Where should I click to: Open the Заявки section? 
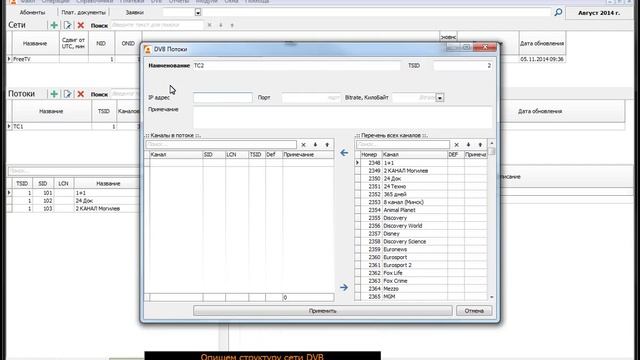pos(134,12)
